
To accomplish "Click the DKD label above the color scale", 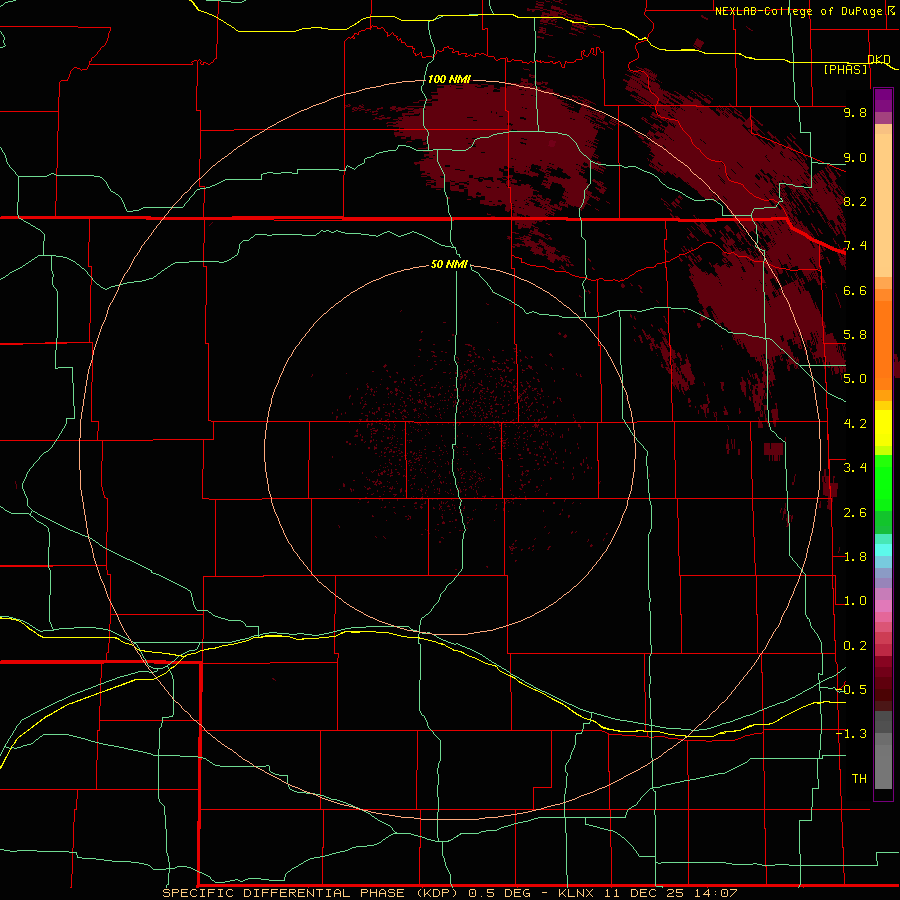I will [x=879, y=59].
